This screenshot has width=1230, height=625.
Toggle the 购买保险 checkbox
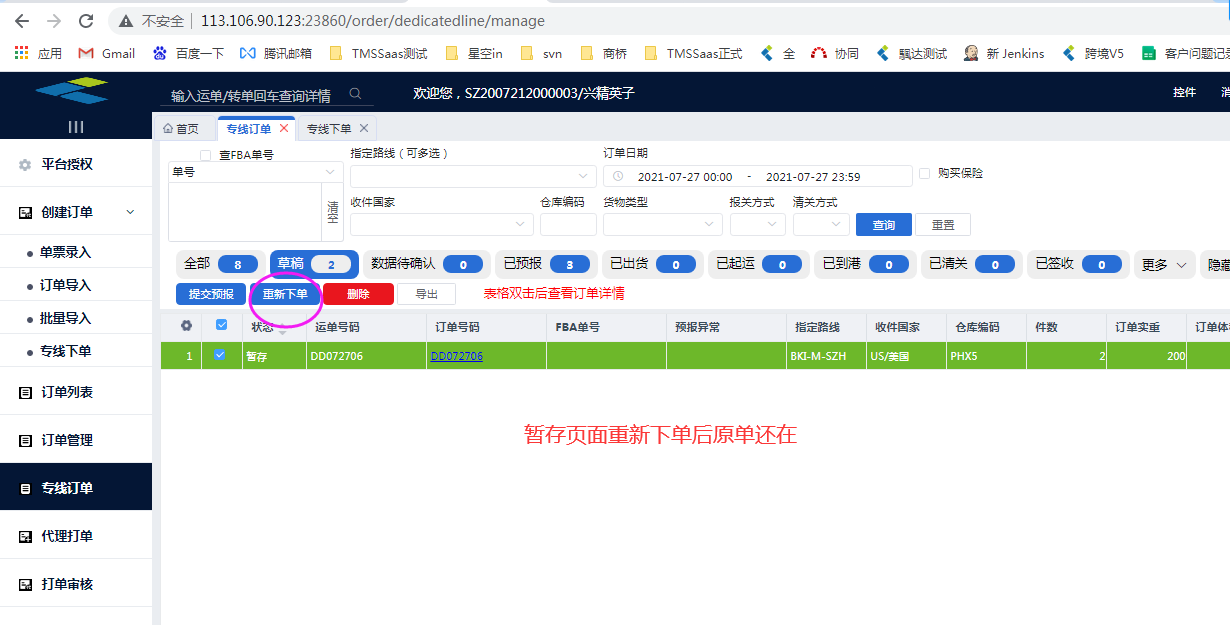tap(924, 173)
